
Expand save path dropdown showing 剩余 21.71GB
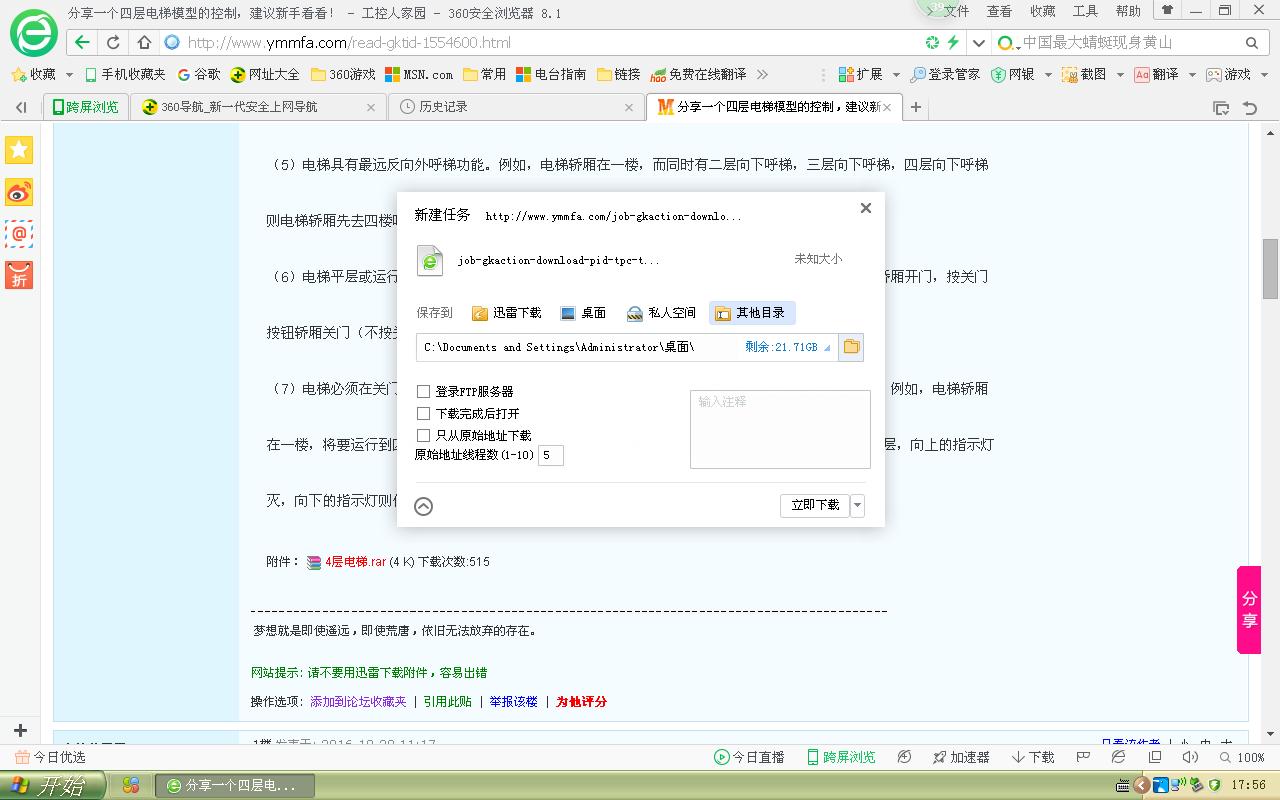(x=827, y=348)
